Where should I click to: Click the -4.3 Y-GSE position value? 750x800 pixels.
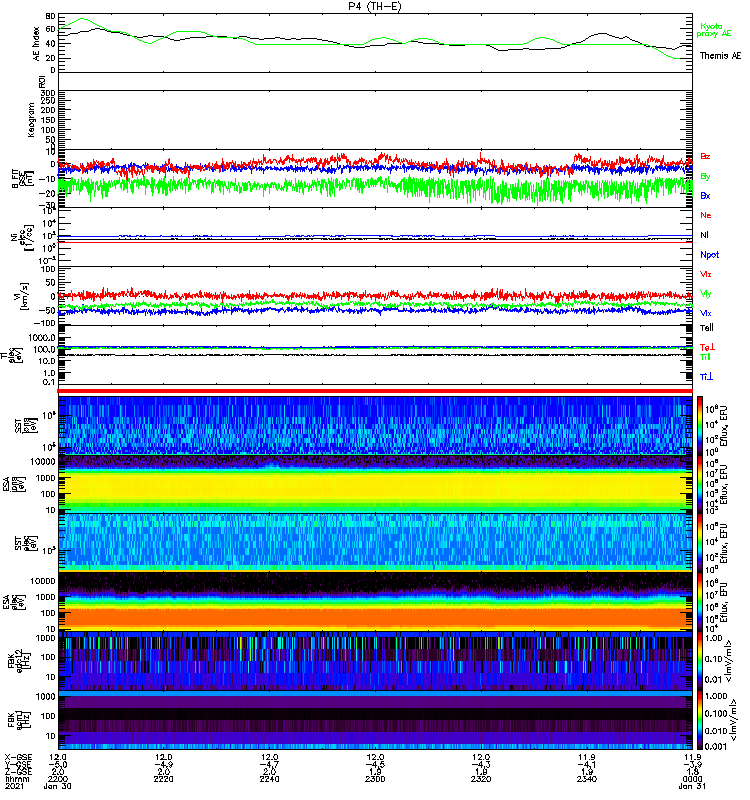(x=481, y=764)
